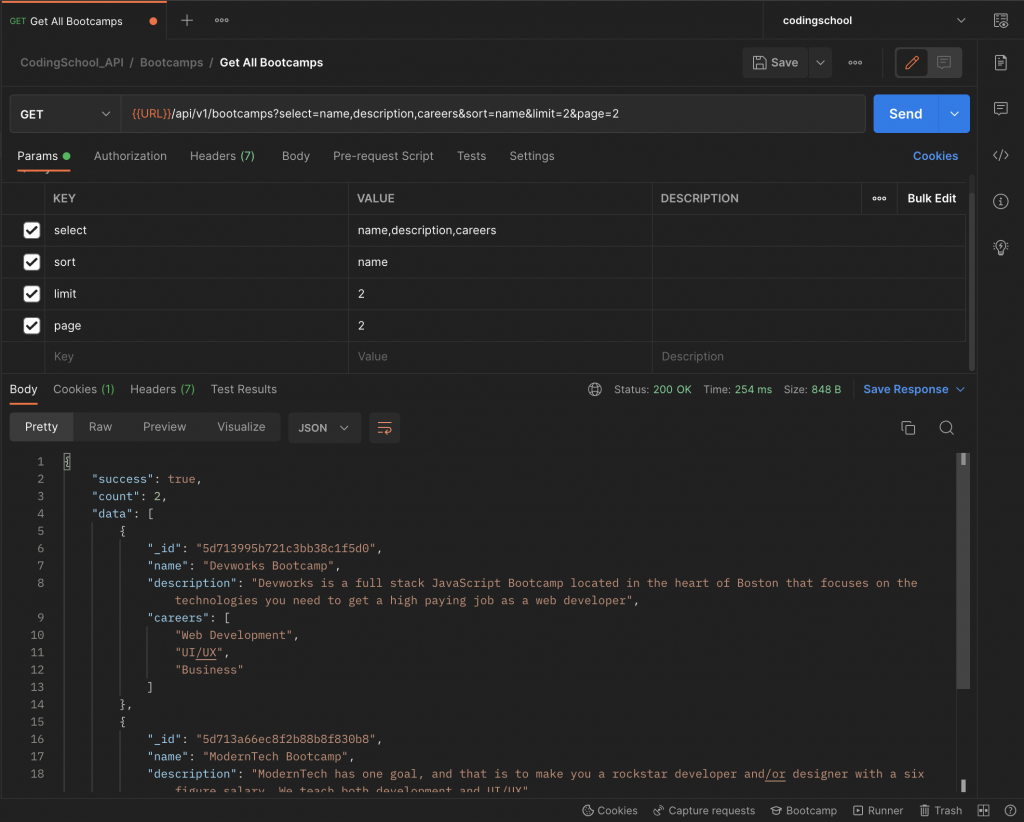Open a new request tab with plus icon
The width and height of the screenshot is (1024, 822).
(187, 20)
